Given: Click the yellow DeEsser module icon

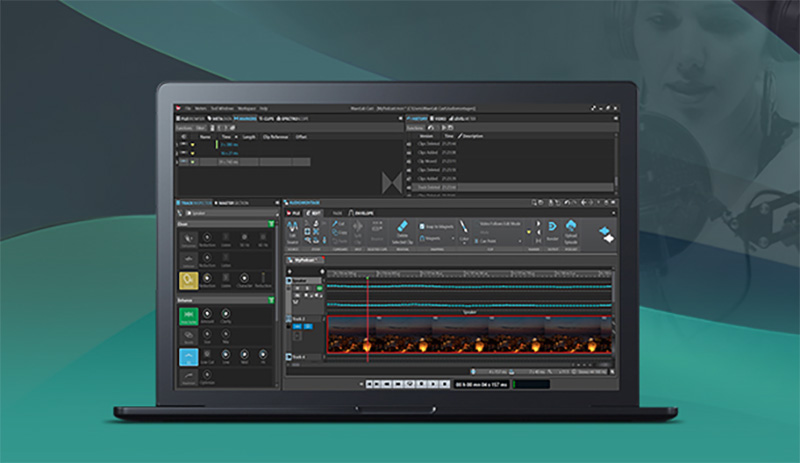Looking at the screenshot, I should click(188, 280).
